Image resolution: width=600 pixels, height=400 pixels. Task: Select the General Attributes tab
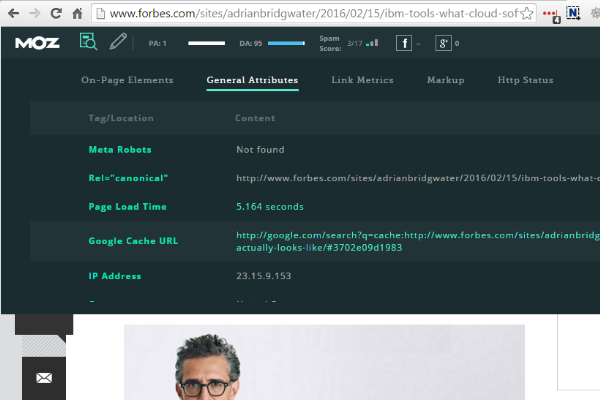click(x=252, y=80)
